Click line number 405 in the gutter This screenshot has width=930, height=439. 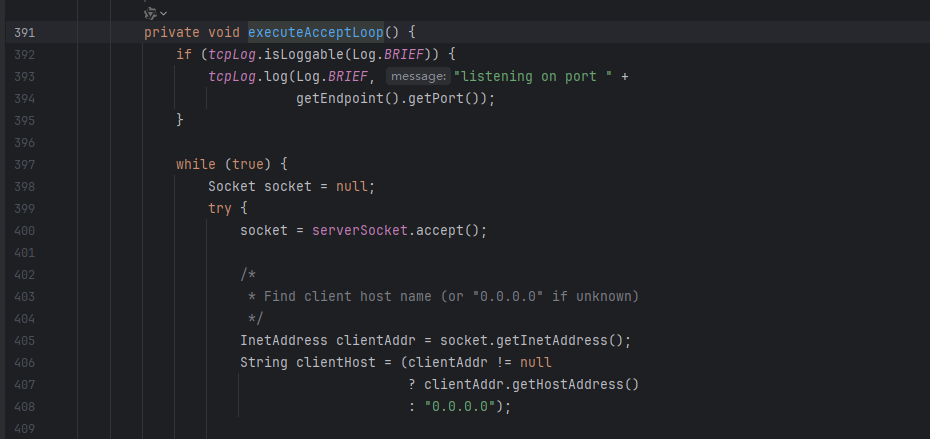[25, 340]
